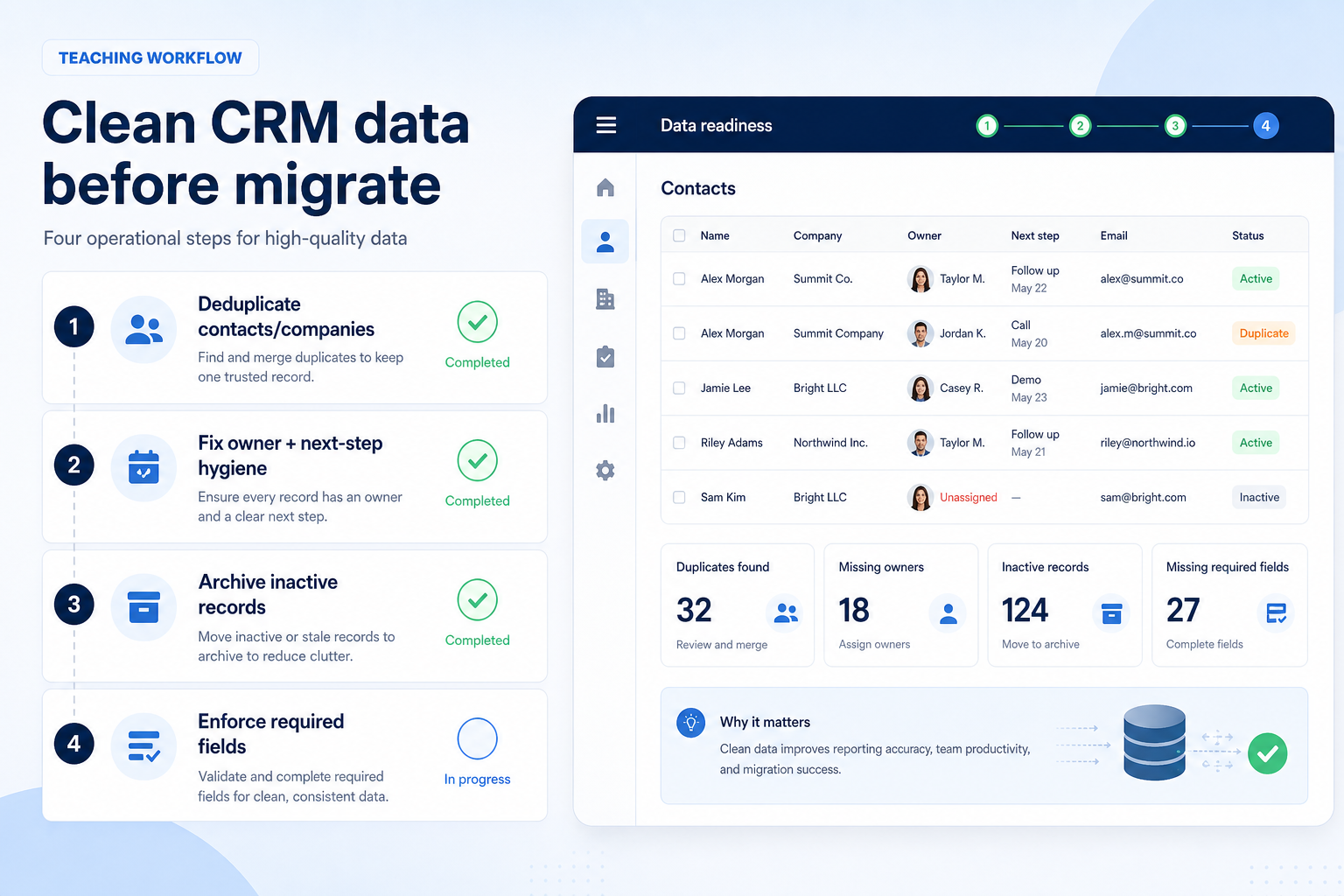Jump to step 3 in the progress stepper
1344x896 pixels.
(1175, 126)
